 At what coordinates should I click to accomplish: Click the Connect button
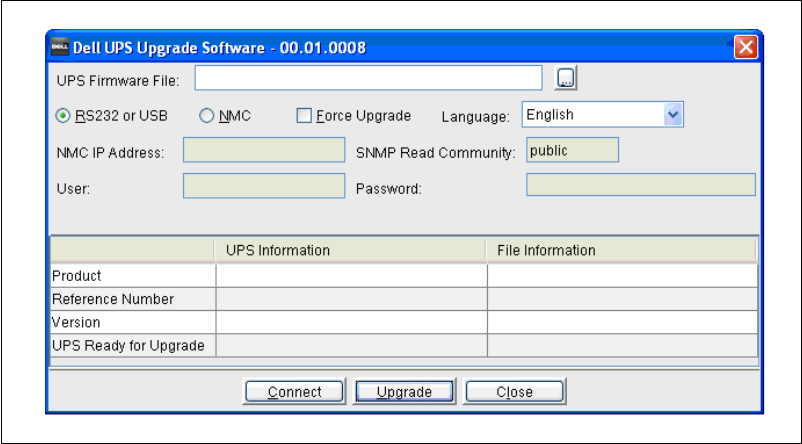point(294,392)
